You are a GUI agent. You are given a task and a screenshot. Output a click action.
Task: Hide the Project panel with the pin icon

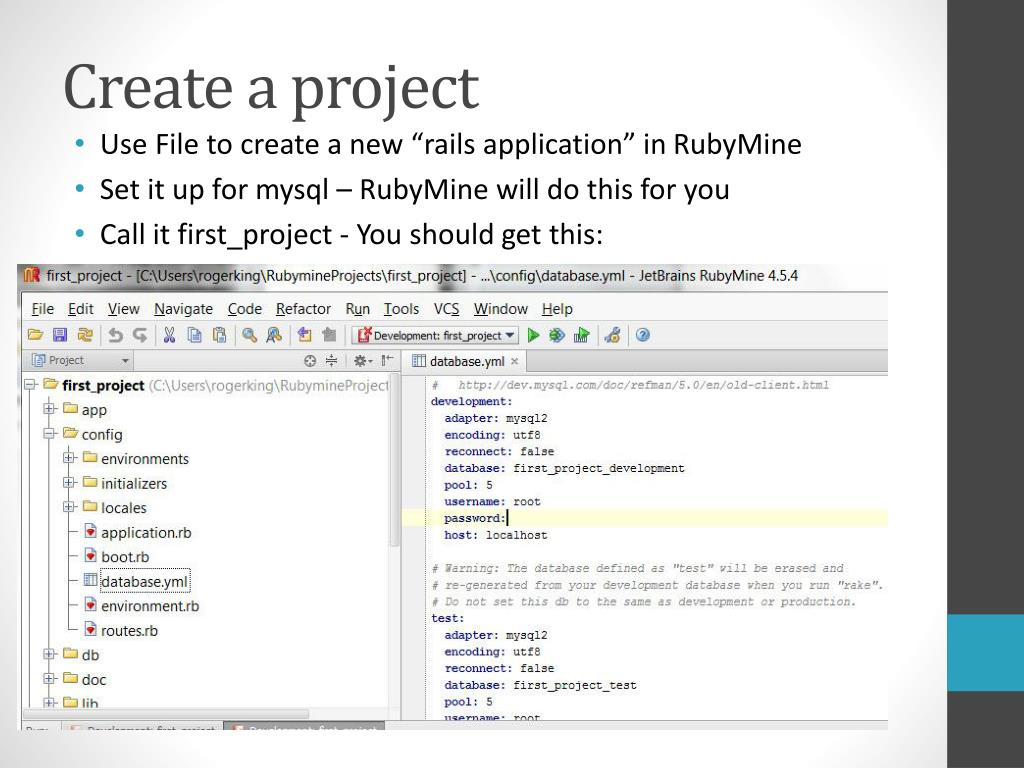click(387, 360)
